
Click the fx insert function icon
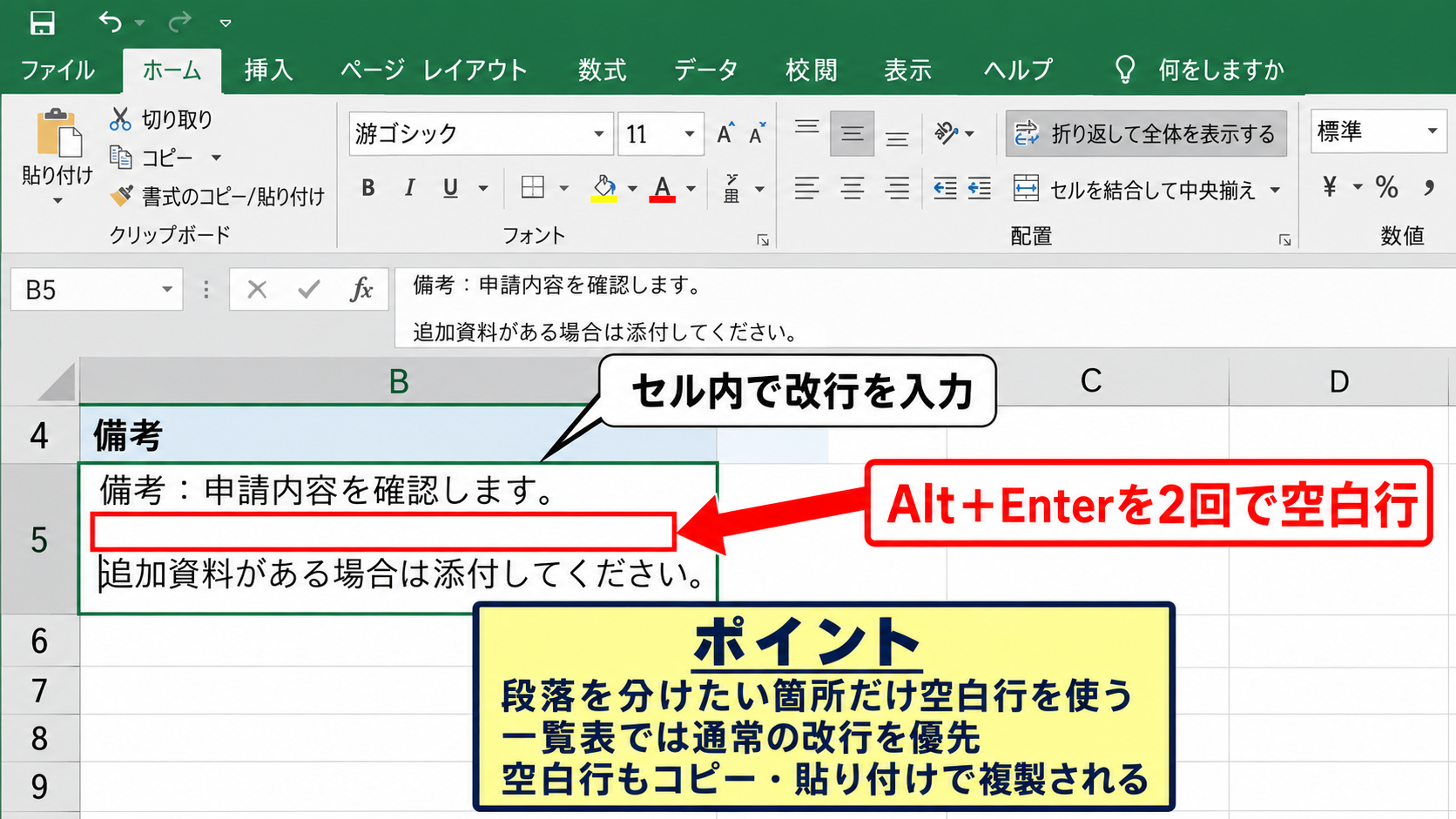click(361, 289)
